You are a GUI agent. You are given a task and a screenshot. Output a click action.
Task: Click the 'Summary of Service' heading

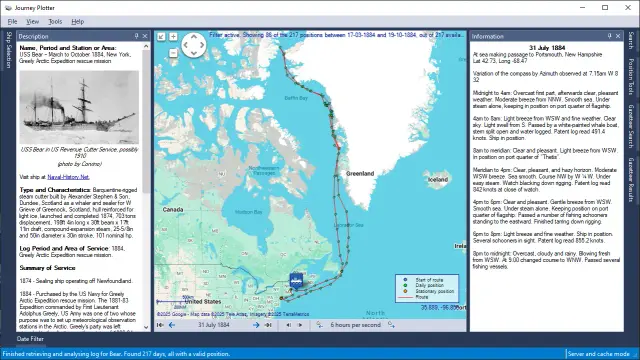pos(47,268)
